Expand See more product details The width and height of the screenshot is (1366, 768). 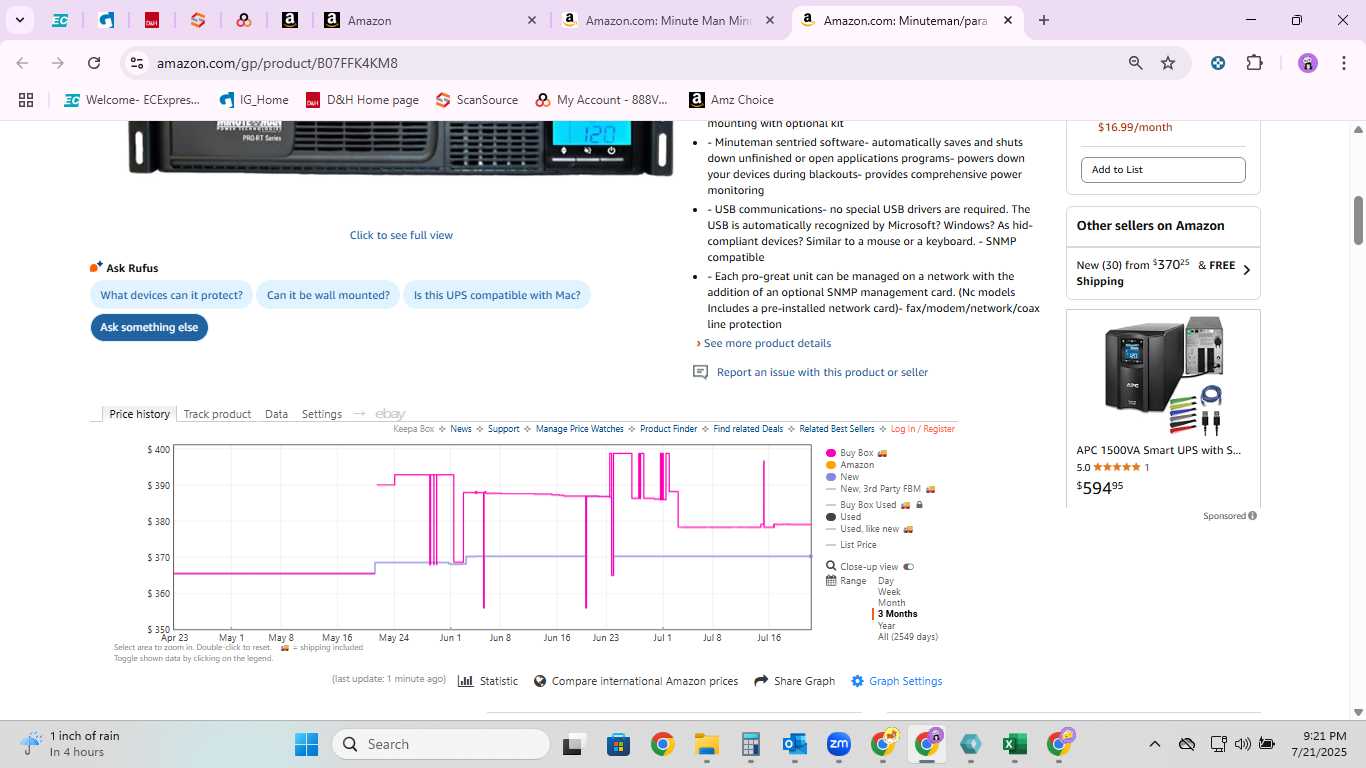pyautogui.click(x=767, y=343)
